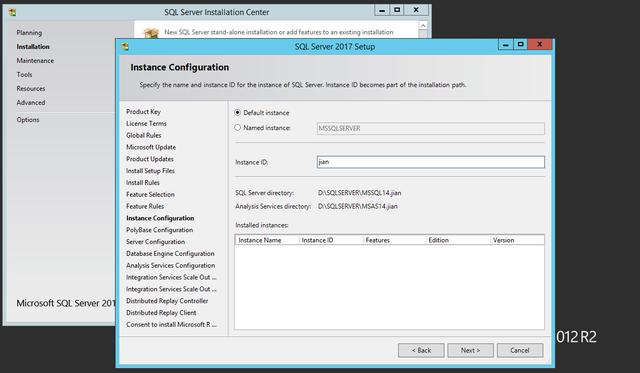Click the Named instance name field

coord(430,128)
